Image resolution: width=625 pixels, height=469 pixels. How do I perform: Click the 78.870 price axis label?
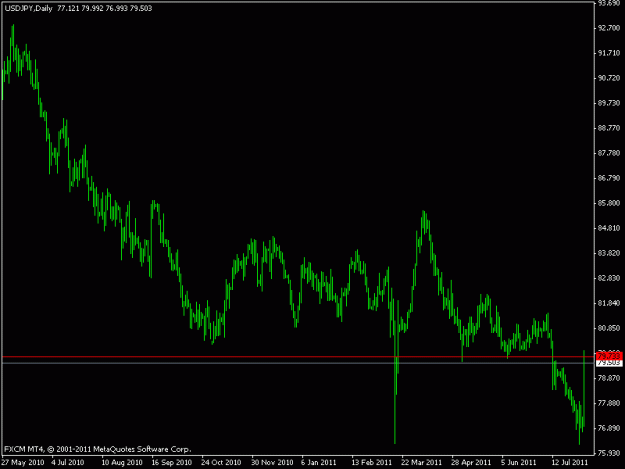point(609,378)
